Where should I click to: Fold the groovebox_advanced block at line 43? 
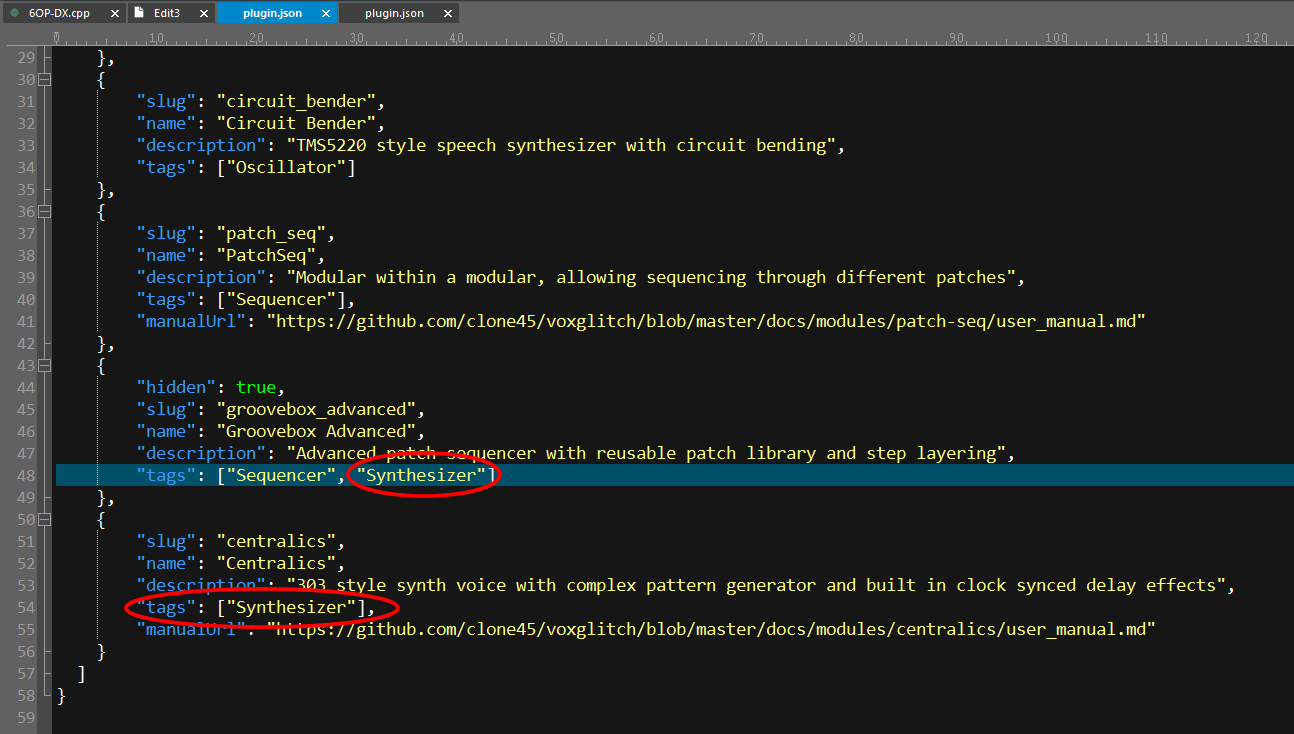point(44,366)
